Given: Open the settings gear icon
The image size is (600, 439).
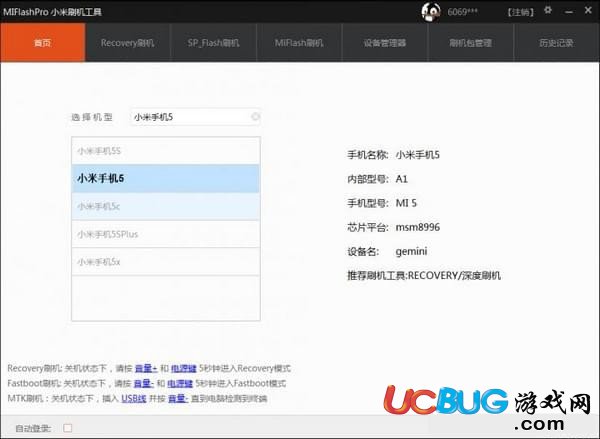Looking at the screenshot, I should (548, 10).
